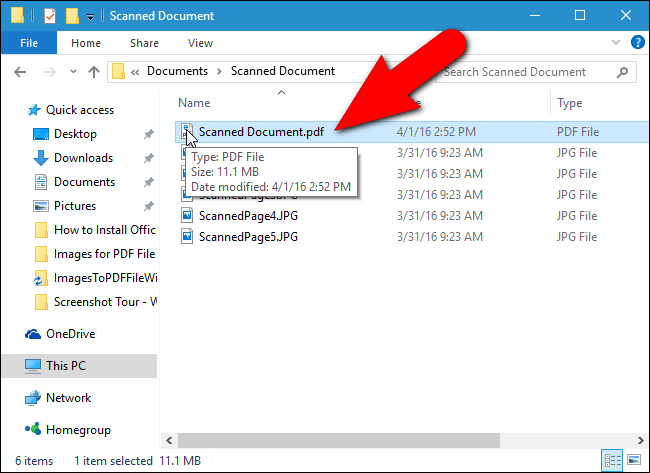This screenshot has width=650, height=473.
Task: Open OneDrive in the navigation pane
Action: click(70, 334)
